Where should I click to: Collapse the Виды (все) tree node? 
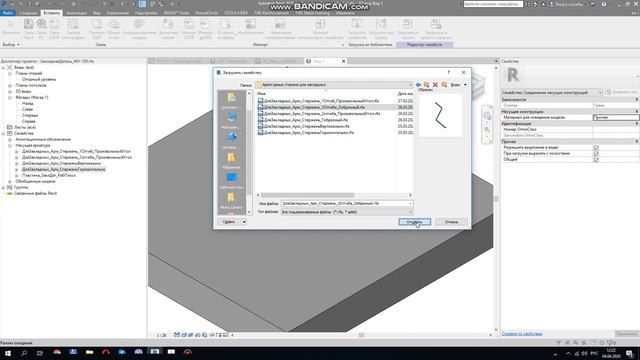[4, 67]
